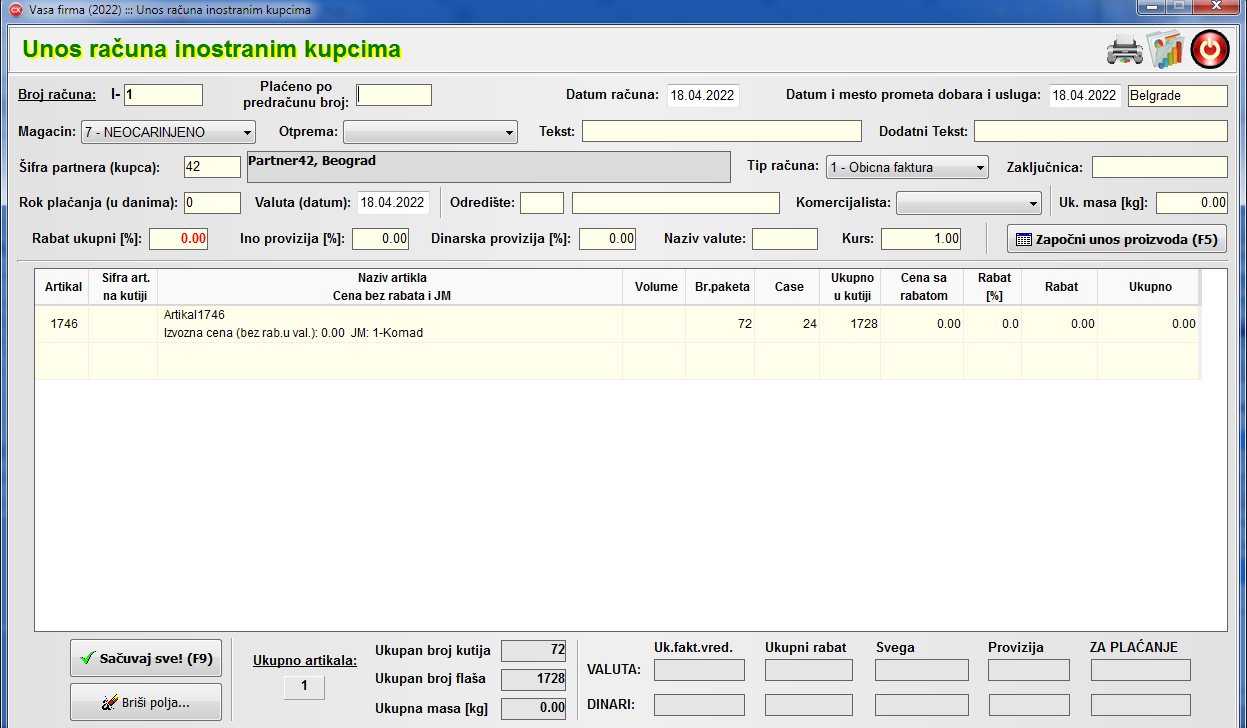
Task: Open the Magacin dropdown
Action: pyautogui.click(x=168, y=131)
